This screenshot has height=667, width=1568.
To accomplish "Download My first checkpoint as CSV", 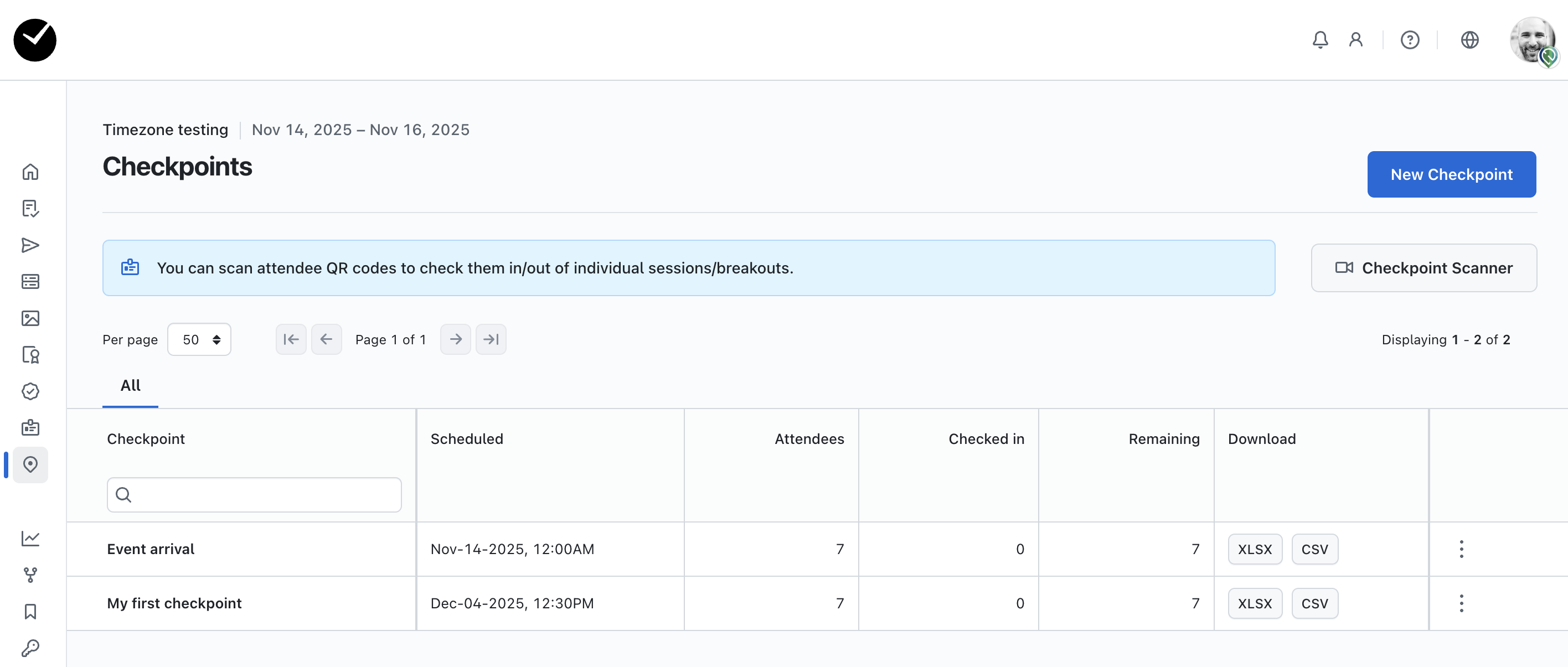I will click(x=1314, y=603).
